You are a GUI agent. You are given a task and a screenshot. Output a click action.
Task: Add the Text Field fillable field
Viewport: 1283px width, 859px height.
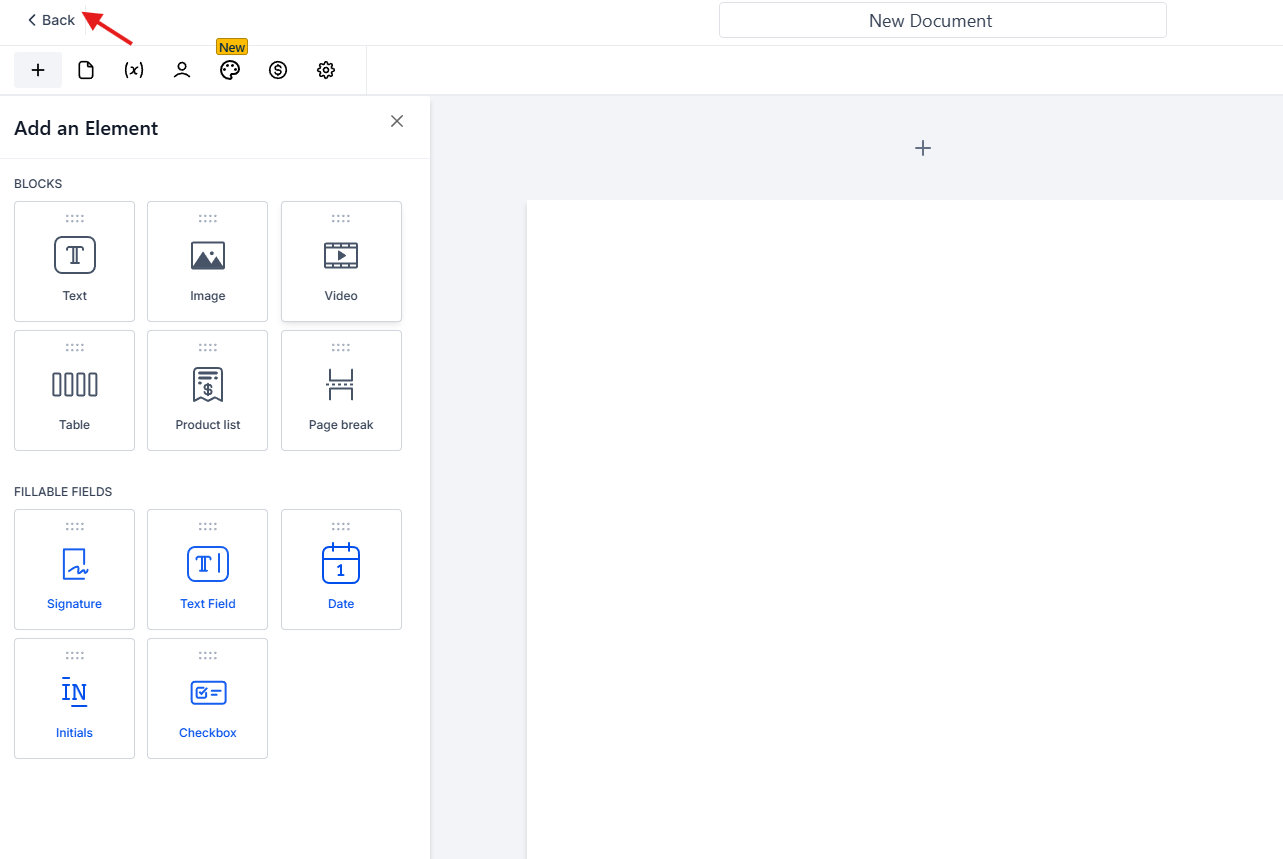208,569
